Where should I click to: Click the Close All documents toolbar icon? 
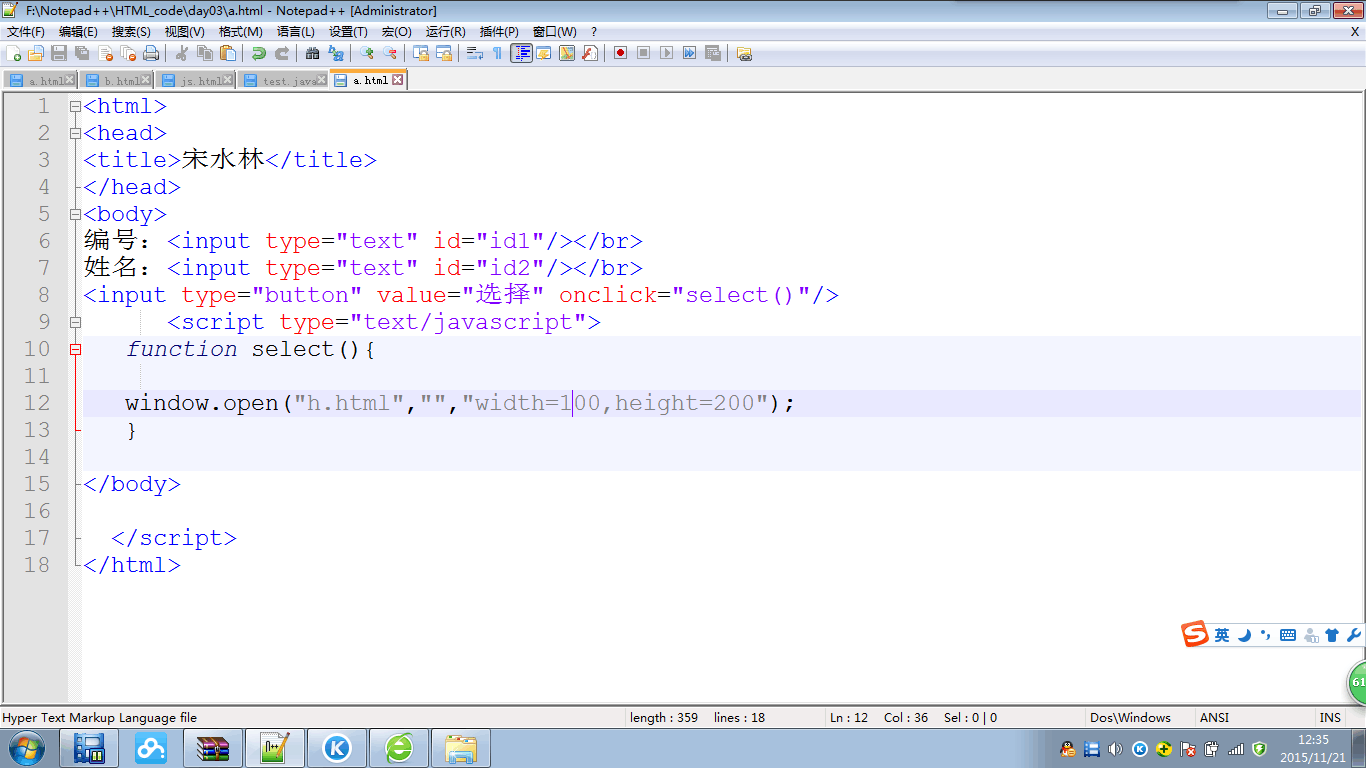pyautogui.click(x=128, y=53)
